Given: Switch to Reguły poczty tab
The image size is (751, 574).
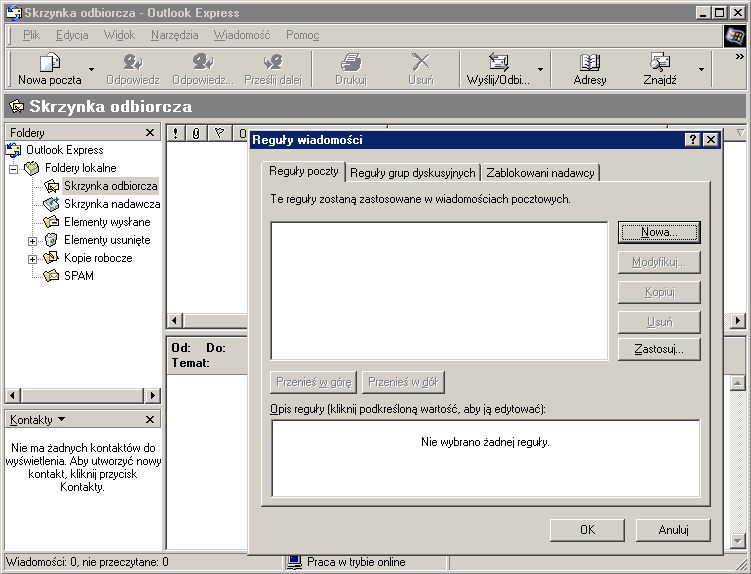Looking at the screenshot, I should 304,171.
